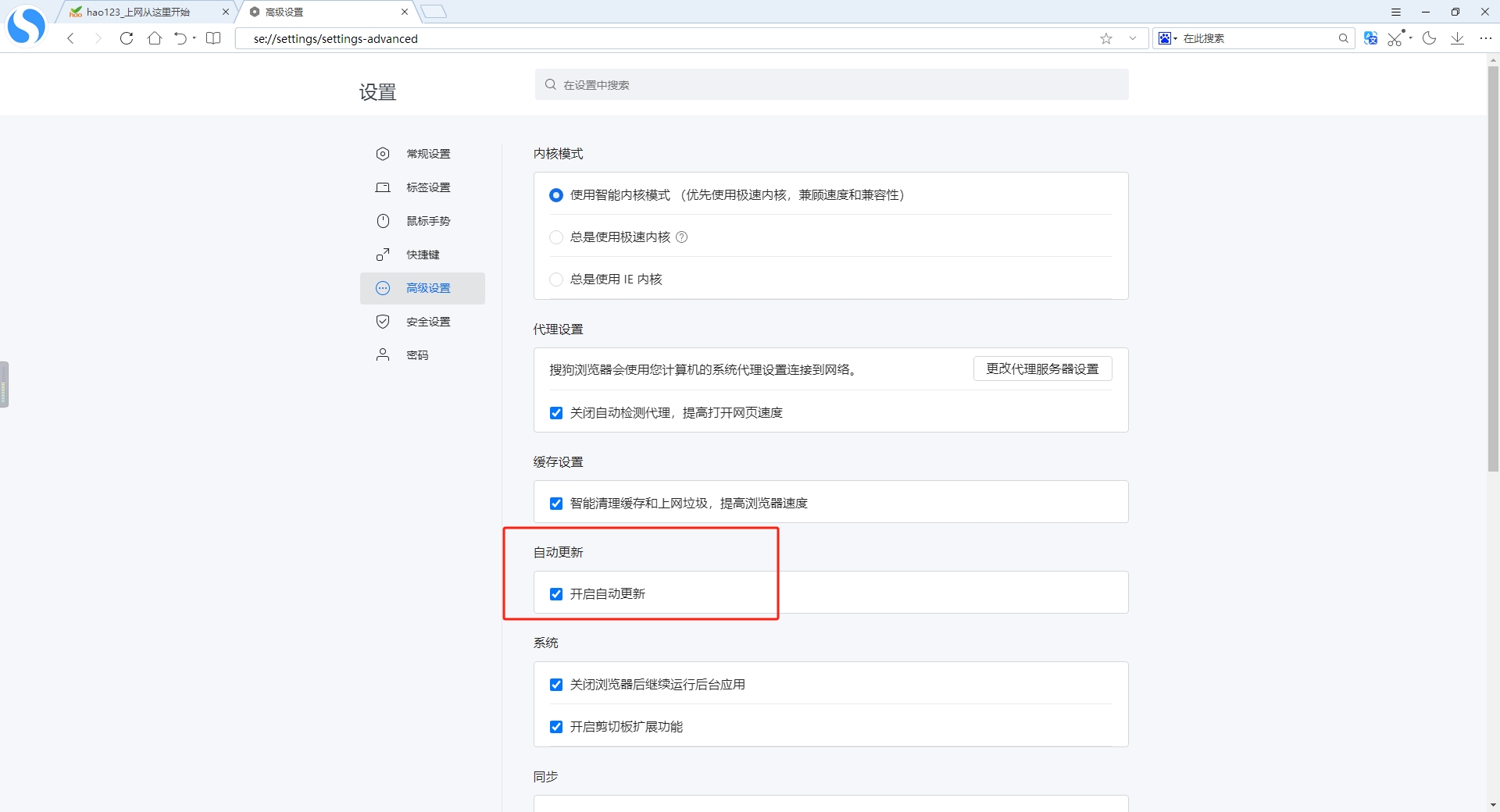
Task: Click the home page icon in toolbar
Action: tap(155, 38)
